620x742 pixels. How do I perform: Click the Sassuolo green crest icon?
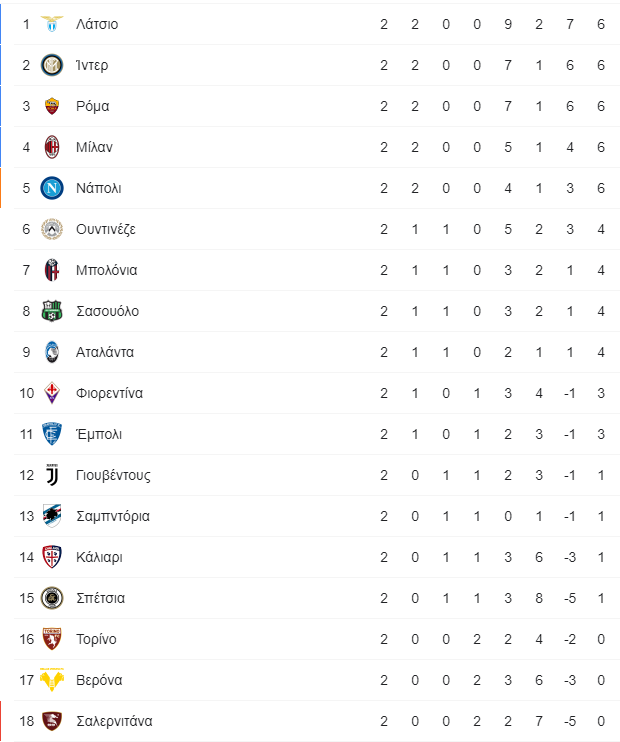(x=52, y=311)
